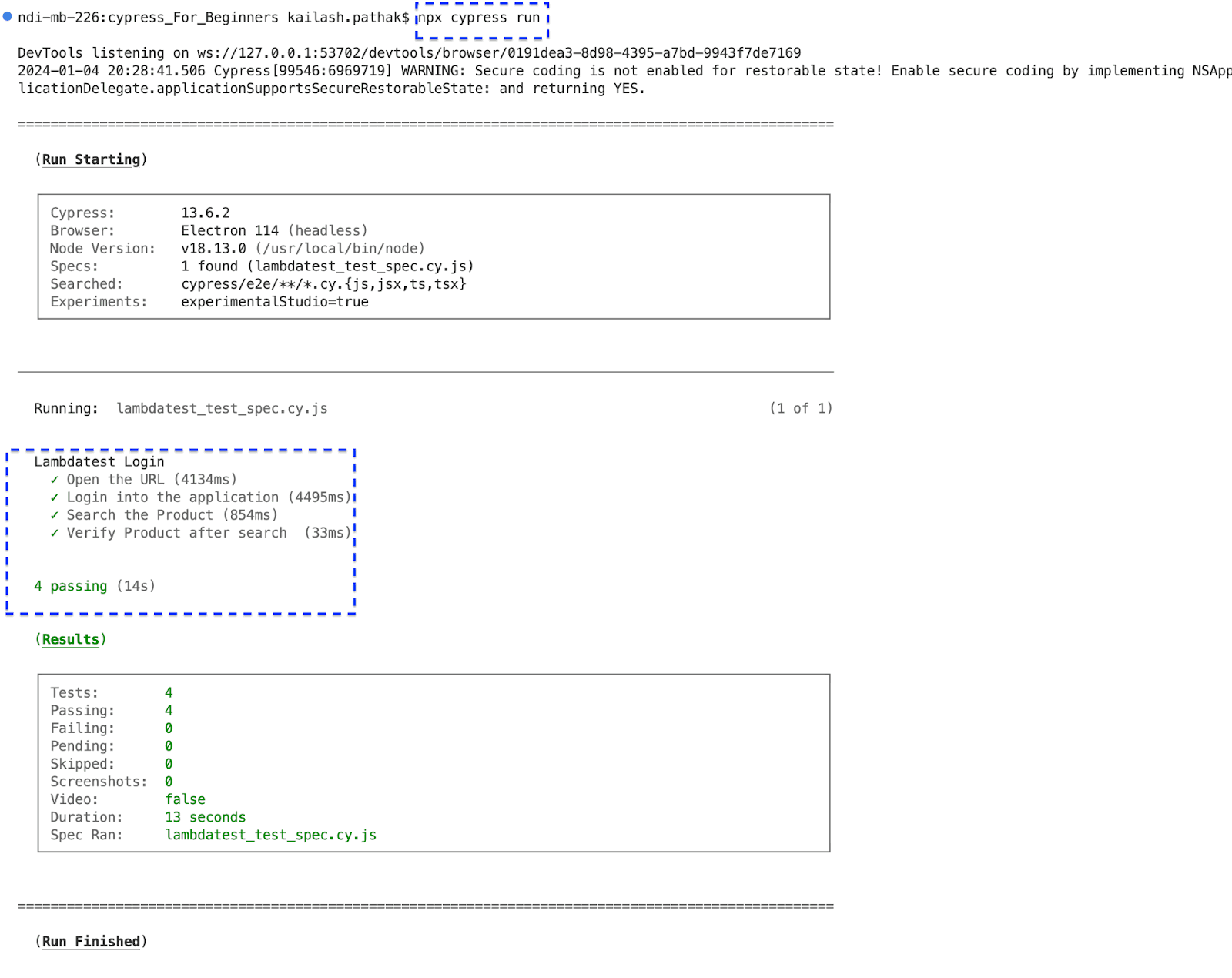Click the 'Run Starting' heading
The width and height of the screenshot is (1232, 978).
(91, 159)
